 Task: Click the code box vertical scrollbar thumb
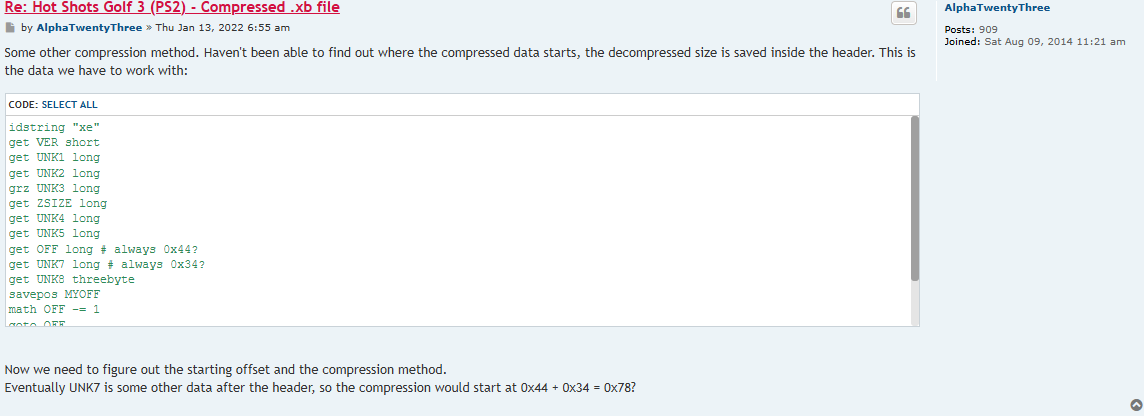pos(914,197)
